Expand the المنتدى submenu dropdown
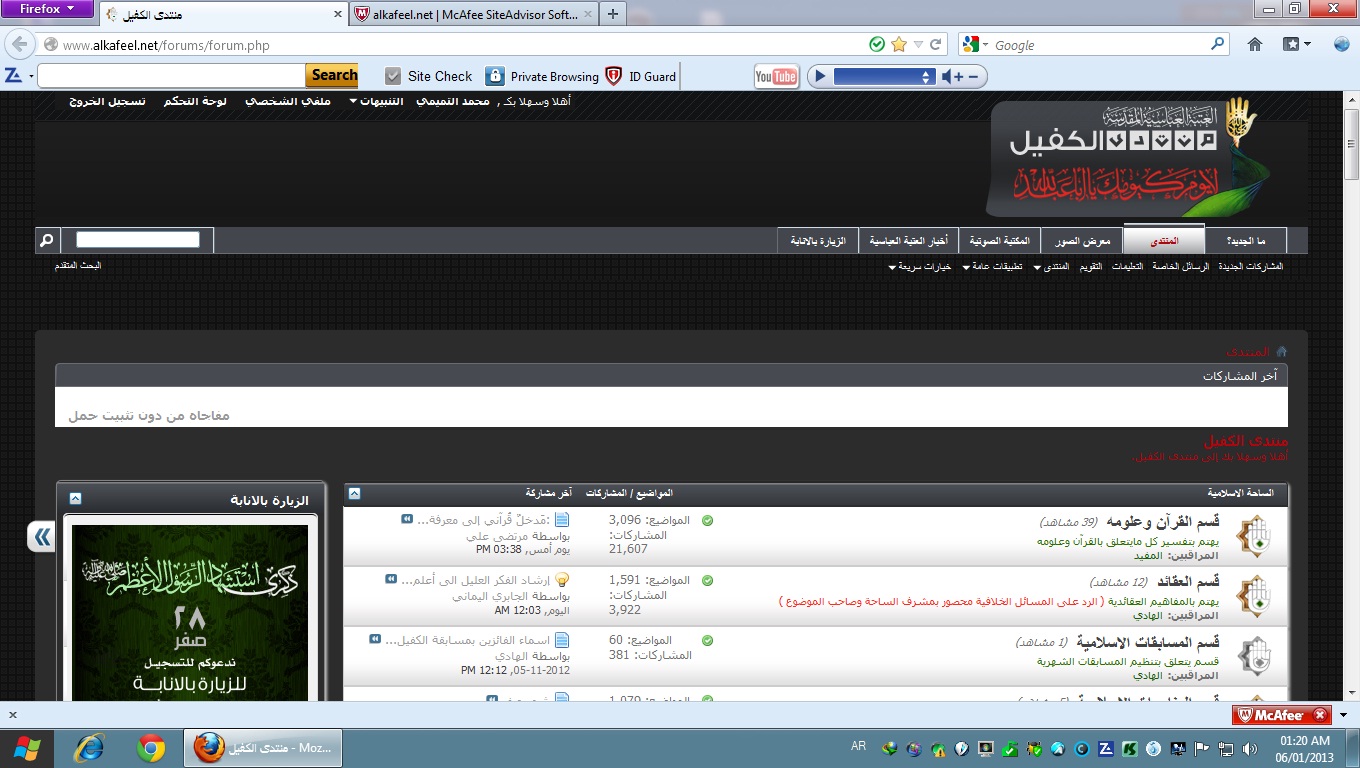1360x768 pixels. click(x=1039, y=267)
